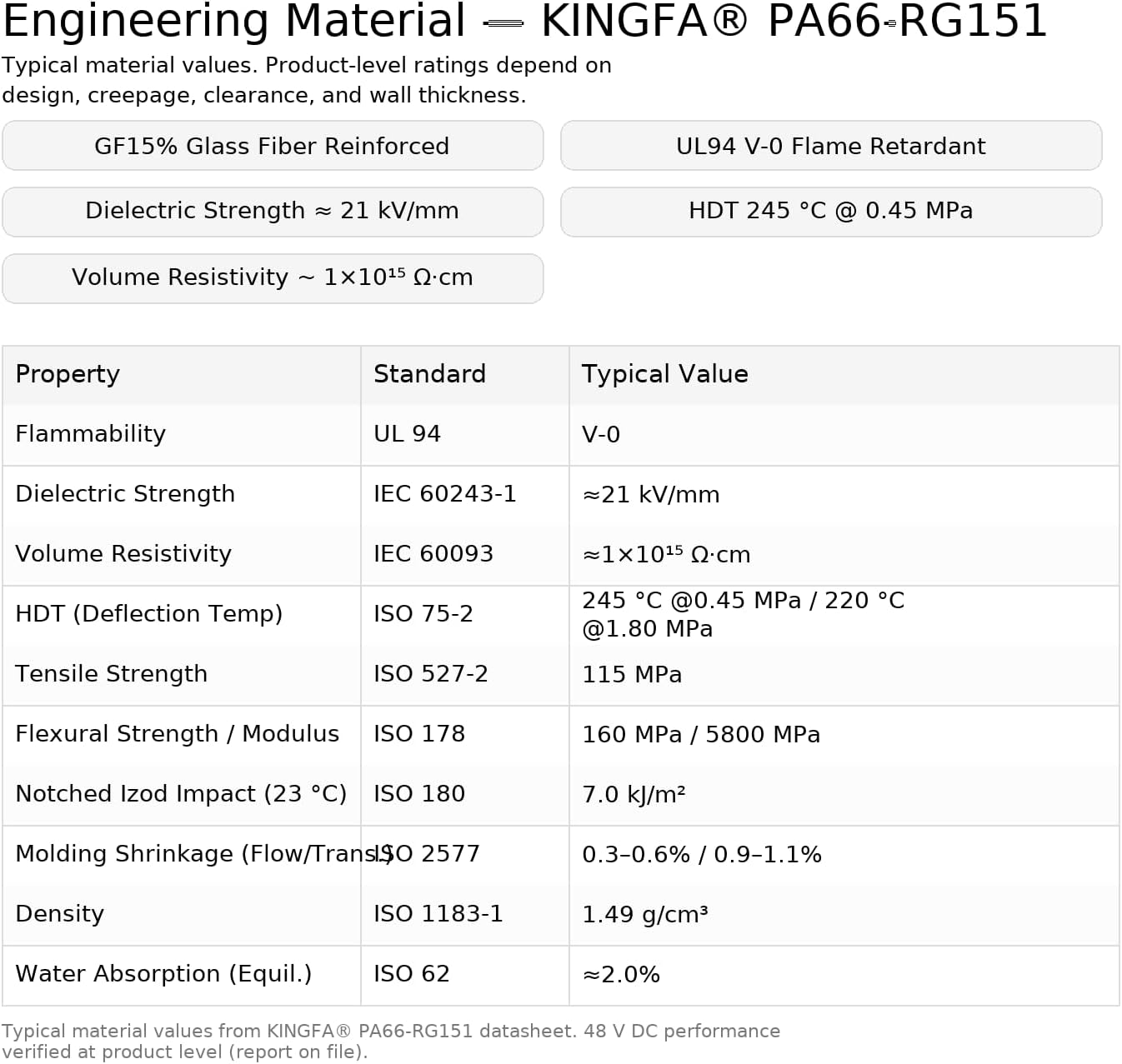Viewport: 1122px width, 1064px height.
Task: Click the IEC 60243-1 standard cell
Action: tap(444, 494)
